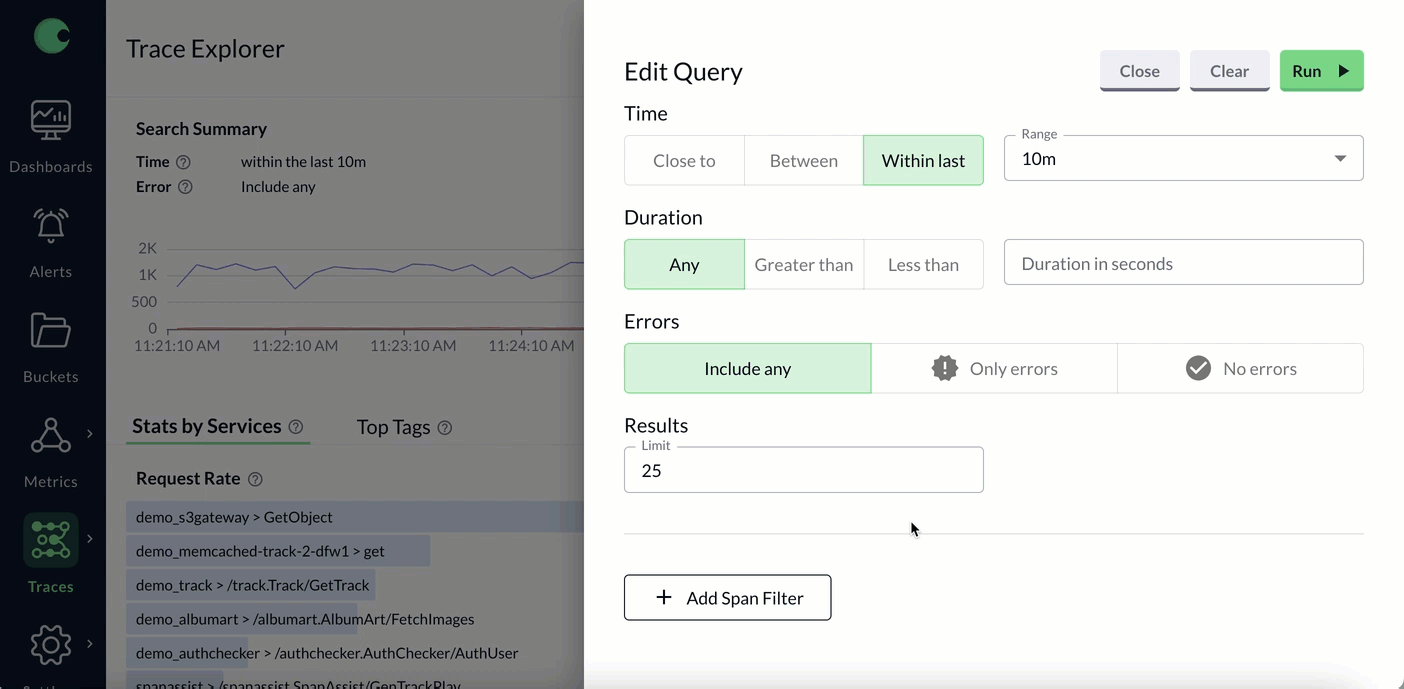Click the Duration in seconds field
Viewport: 1404px width, 689px height.
tap(1183, 262)
